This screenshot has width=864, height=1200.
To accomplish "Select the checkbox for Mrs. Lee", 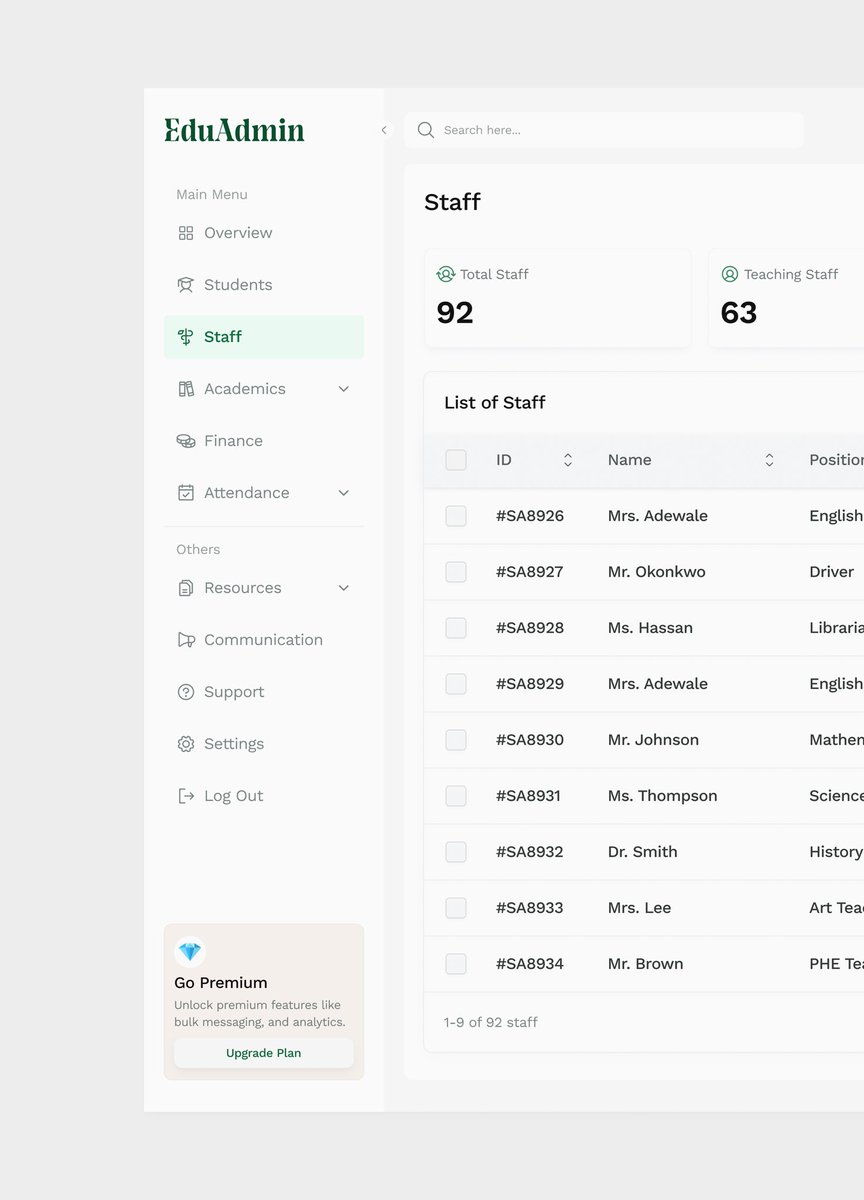I will pyautogui.click(x=456, y=908).
